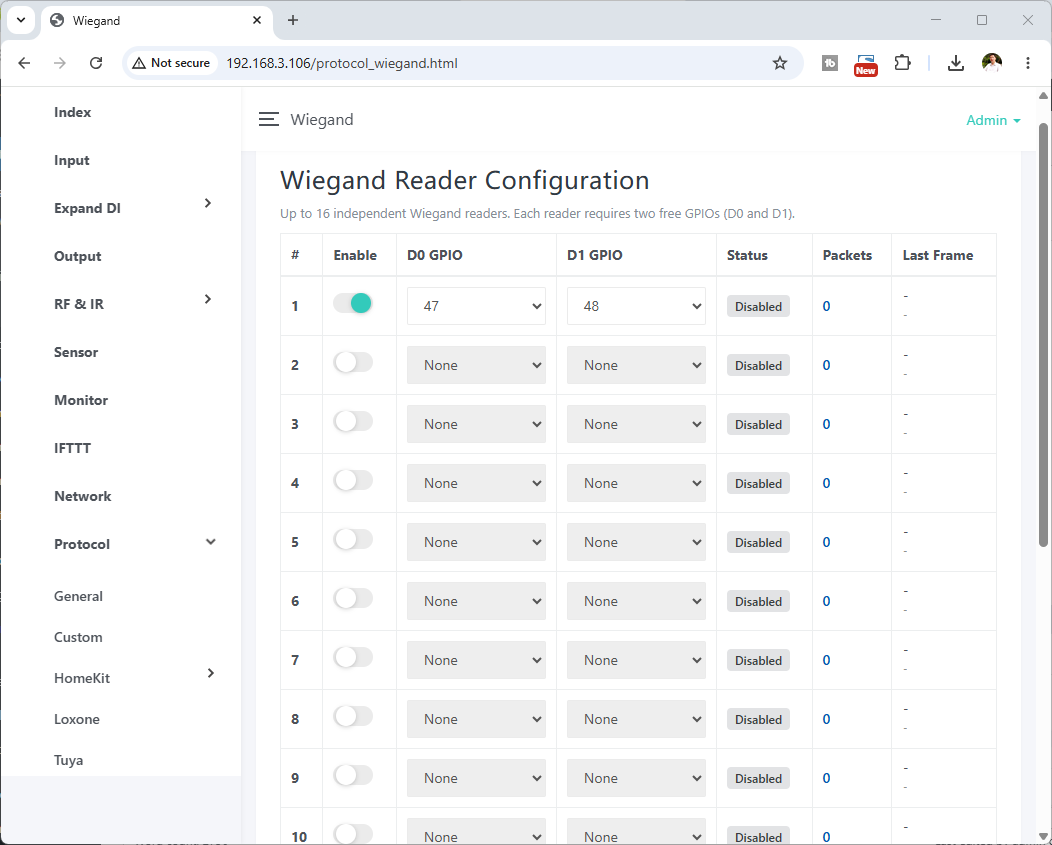
Task: Open reader 7 D1 GPIO dropdown
Action: point(636,660)
